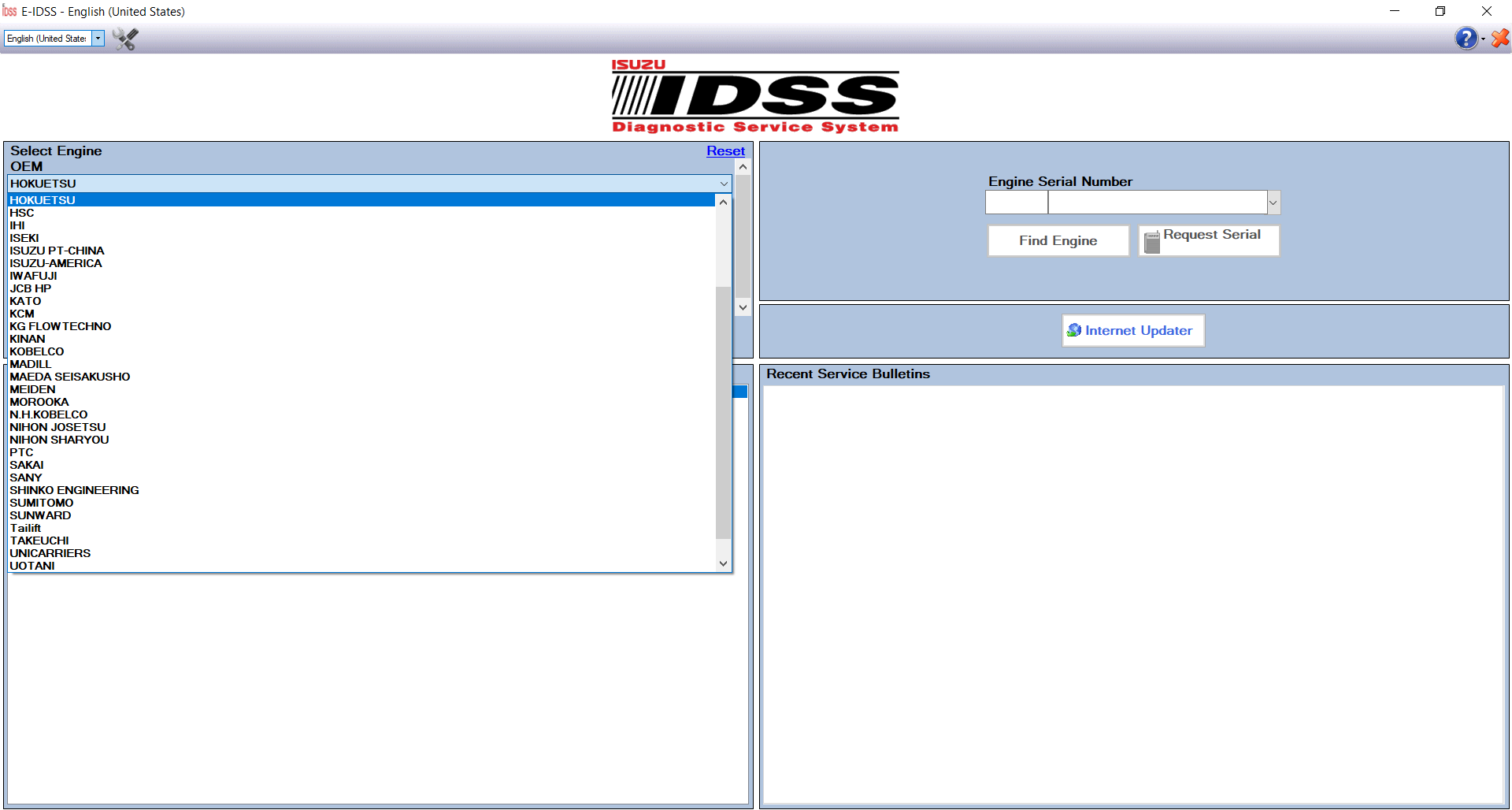Select NIHON SHARYOU entry
The height and width of the screenshot is (810, 1512).
coord(361,440)
